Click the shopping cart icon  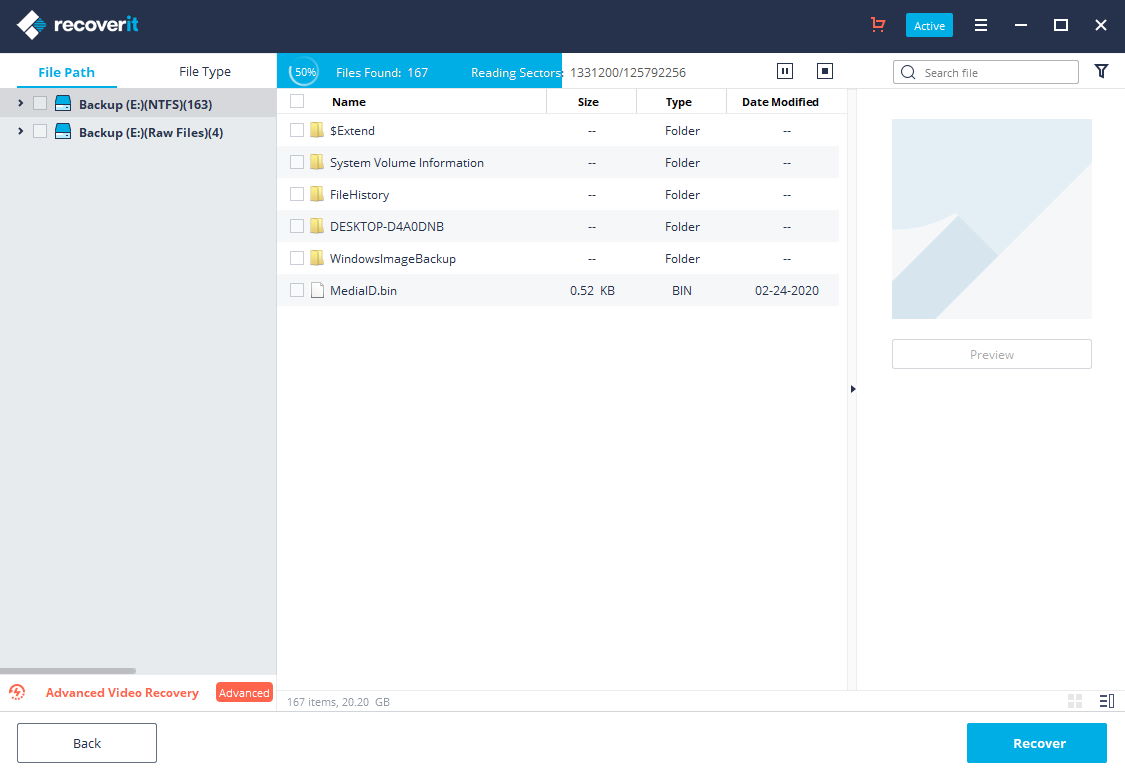[878, 25]
